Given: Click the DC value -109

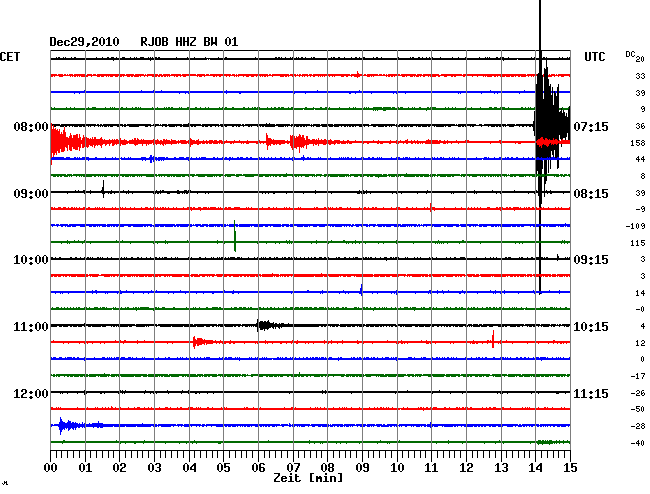Looking at the screenshot, I should (x=635, y=226).
